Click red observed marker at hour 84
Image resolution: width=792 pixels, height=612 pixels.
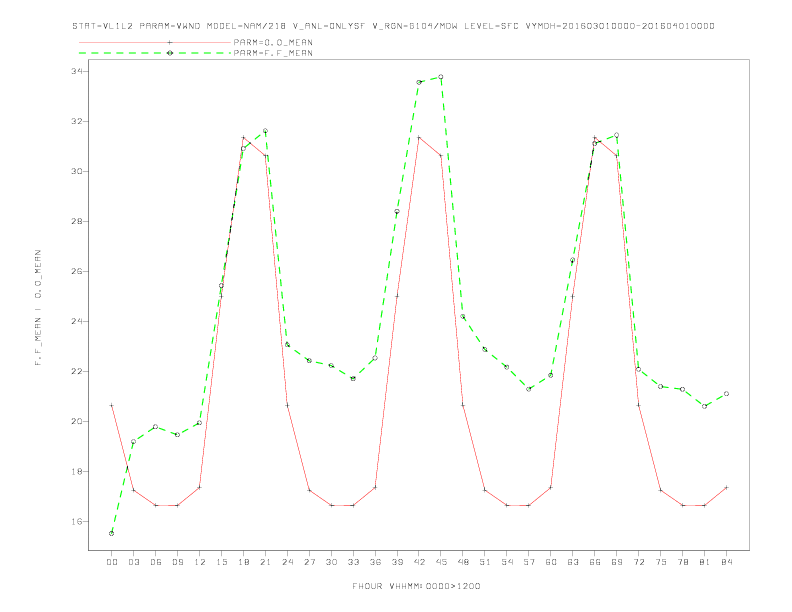click(x=726, y=487)
